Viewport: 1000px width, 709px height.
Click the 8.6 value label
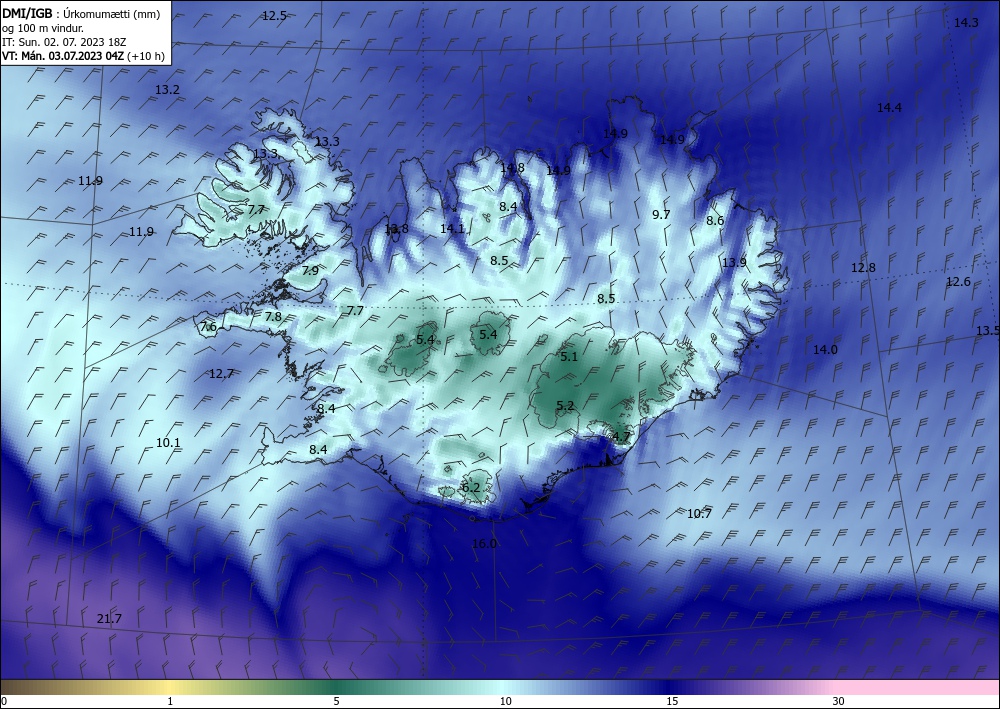pyautogui.click(x=715, y=221)
